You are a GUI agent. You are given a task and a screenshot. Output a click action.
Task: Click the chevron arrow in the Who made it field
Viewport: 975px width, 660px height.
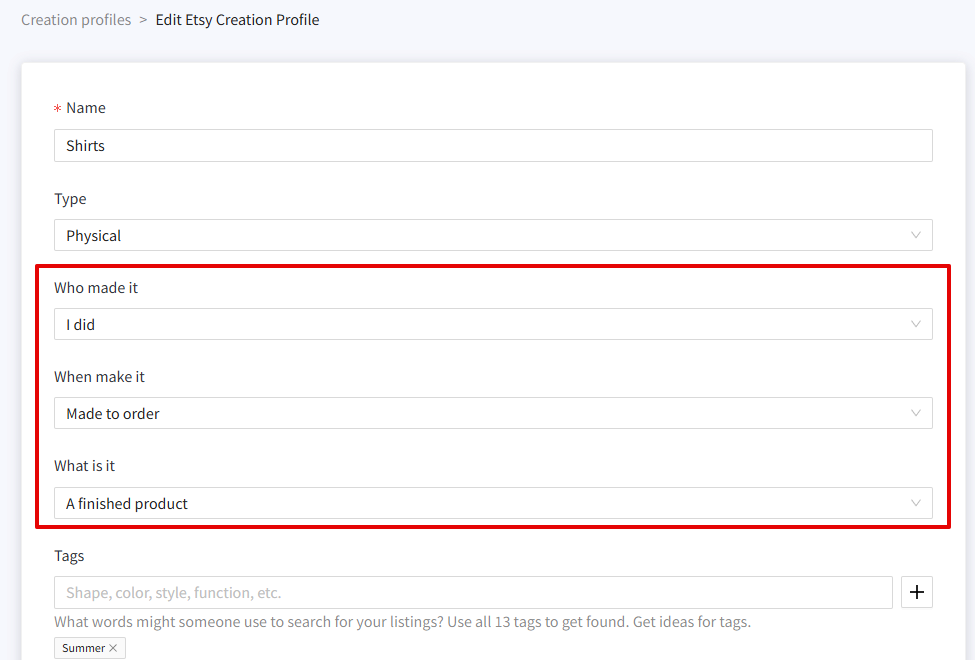[x=915, y=324]
